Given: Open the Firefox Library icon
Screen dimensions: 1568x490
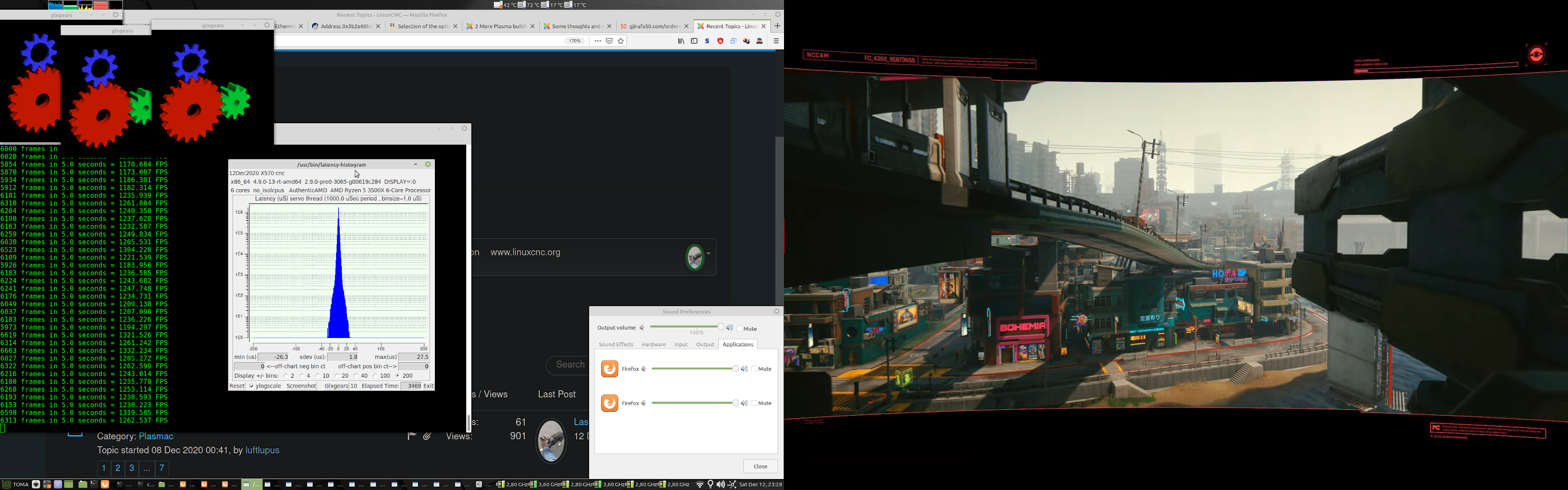Looking at the screenshot, I should click(681, 41).
